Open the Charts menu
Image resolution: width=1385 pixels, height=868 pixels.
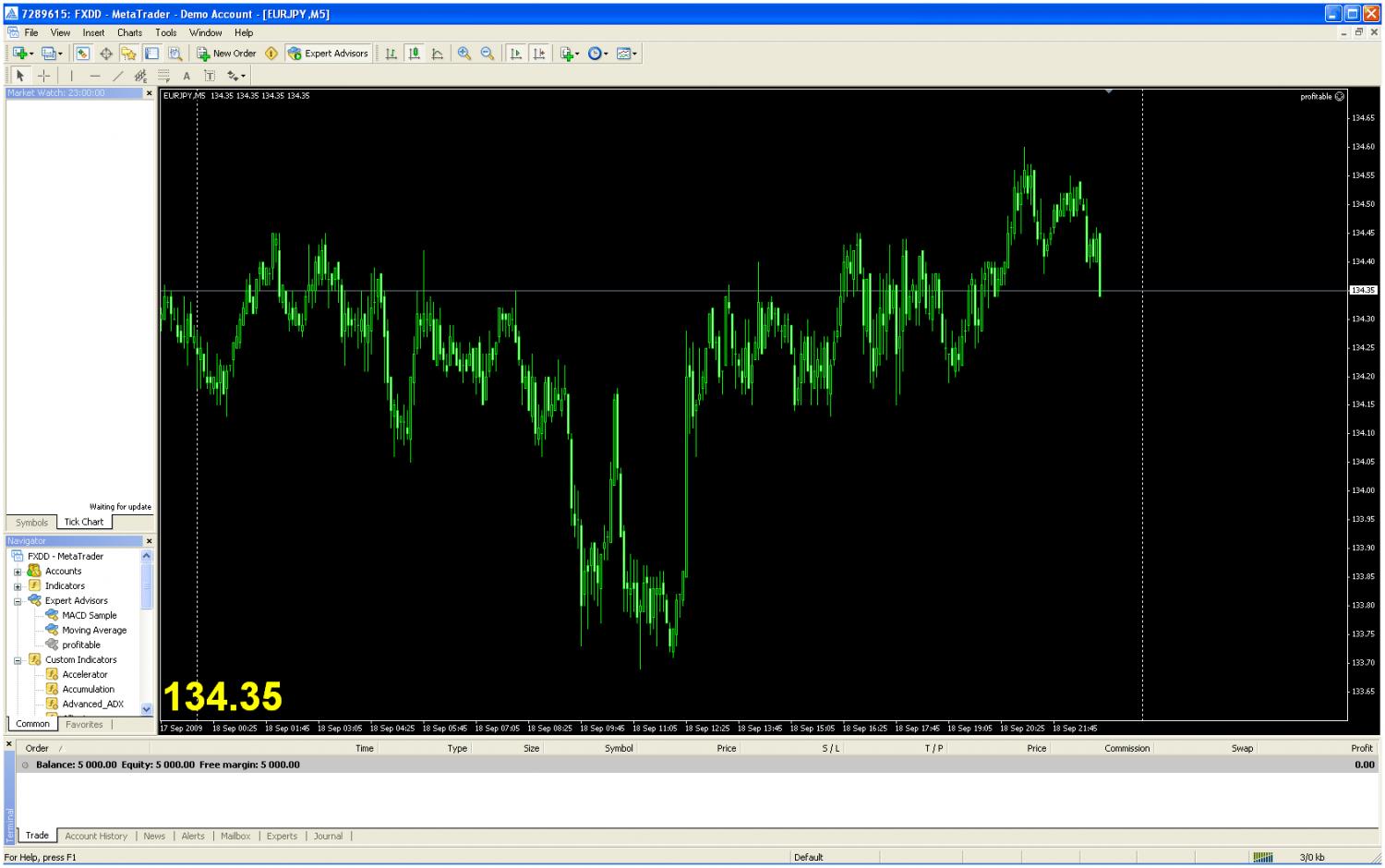129,32
